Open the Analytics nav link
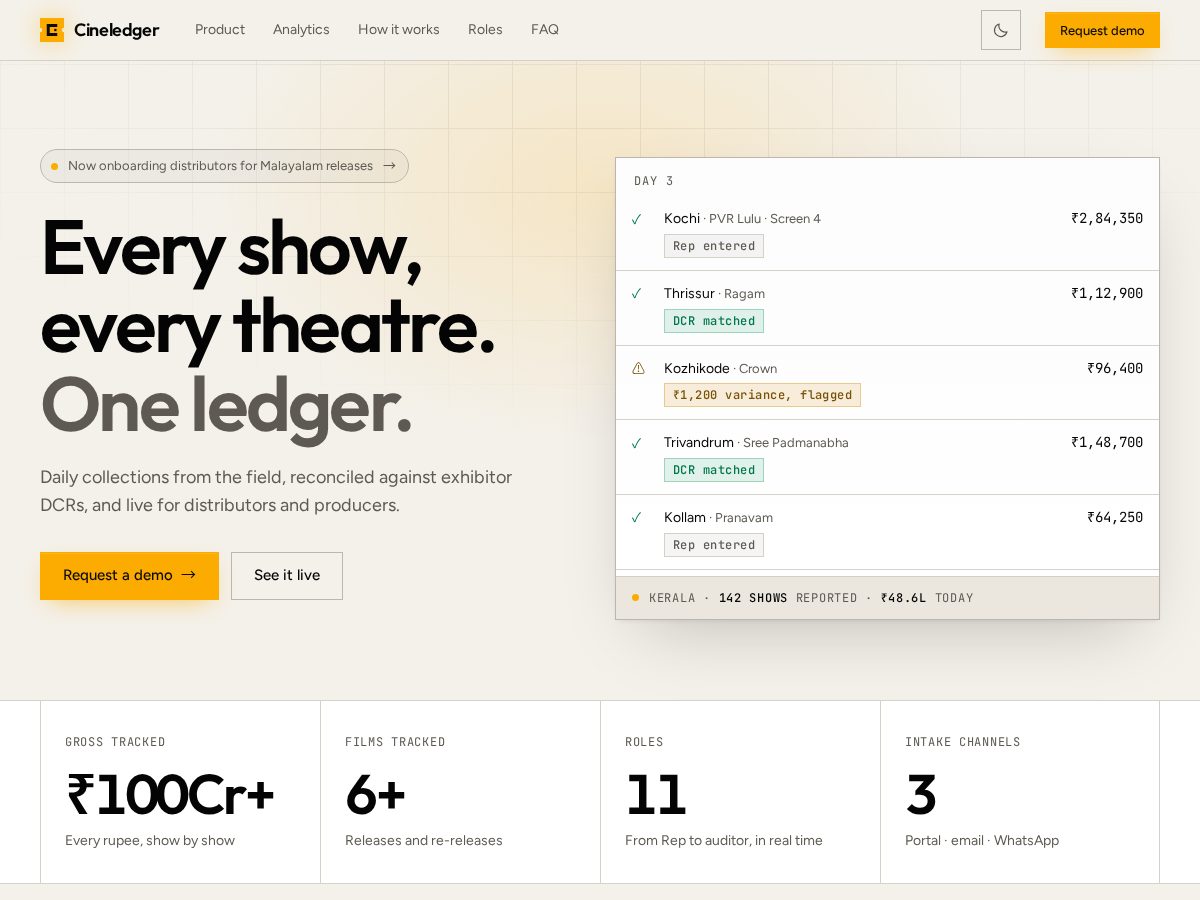This screenshot has width=1200, height=900. [x=301, y=30]
